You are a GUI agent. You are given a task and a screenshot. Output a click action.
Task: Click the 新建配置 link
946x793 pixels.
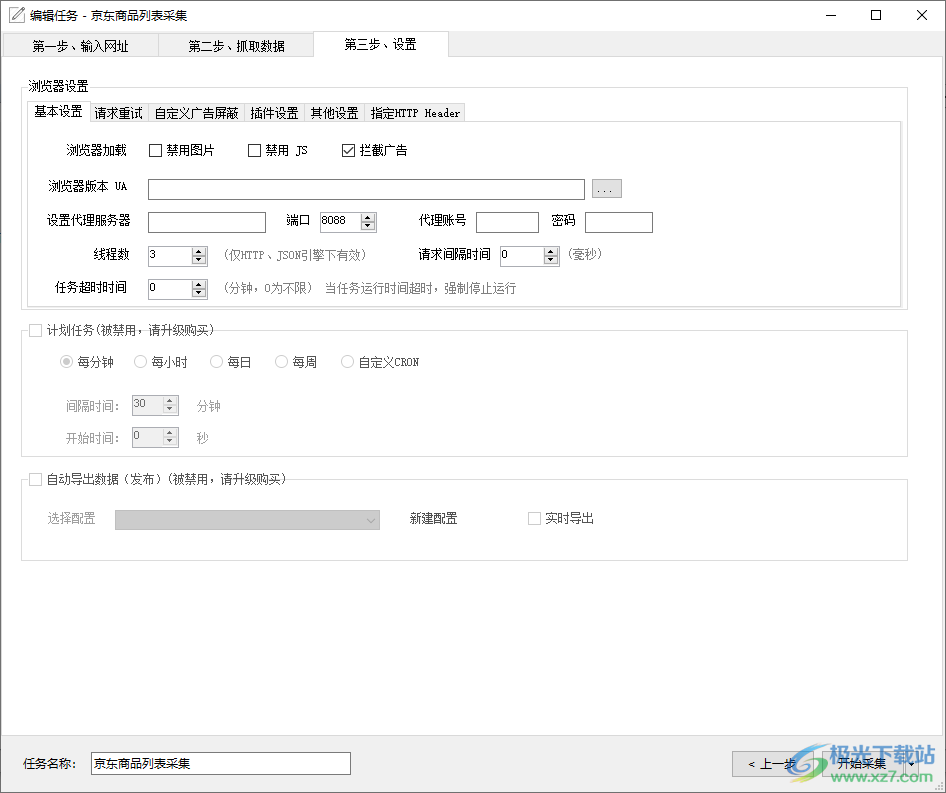coord(433,518)
